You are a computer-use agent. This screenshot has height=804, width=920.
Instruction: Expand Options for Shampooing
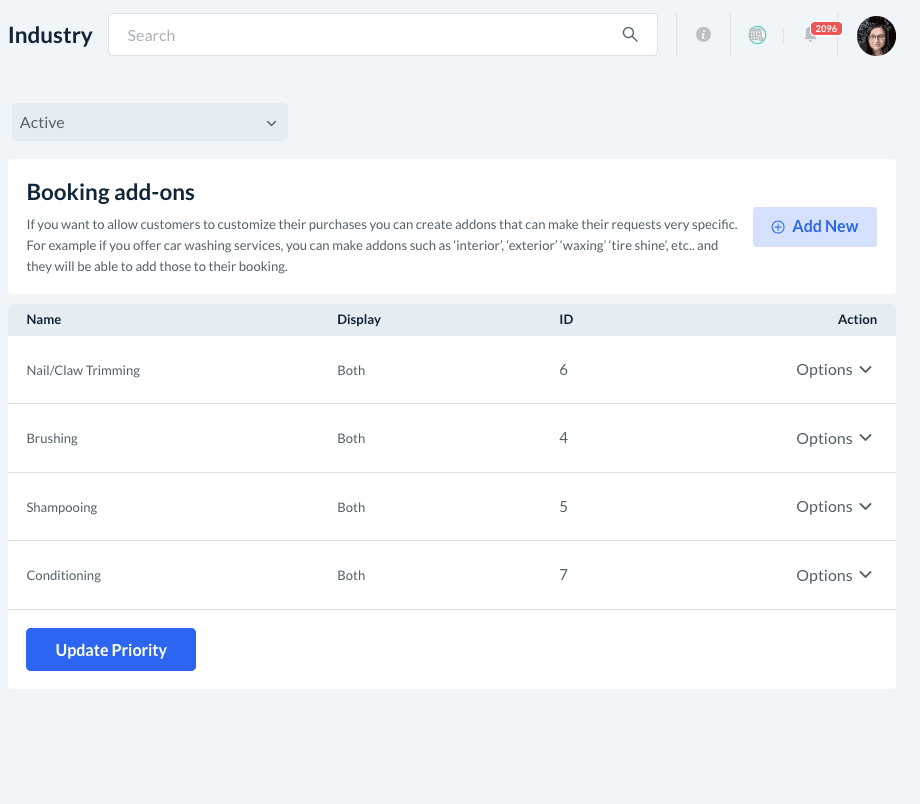coord(834,507)
